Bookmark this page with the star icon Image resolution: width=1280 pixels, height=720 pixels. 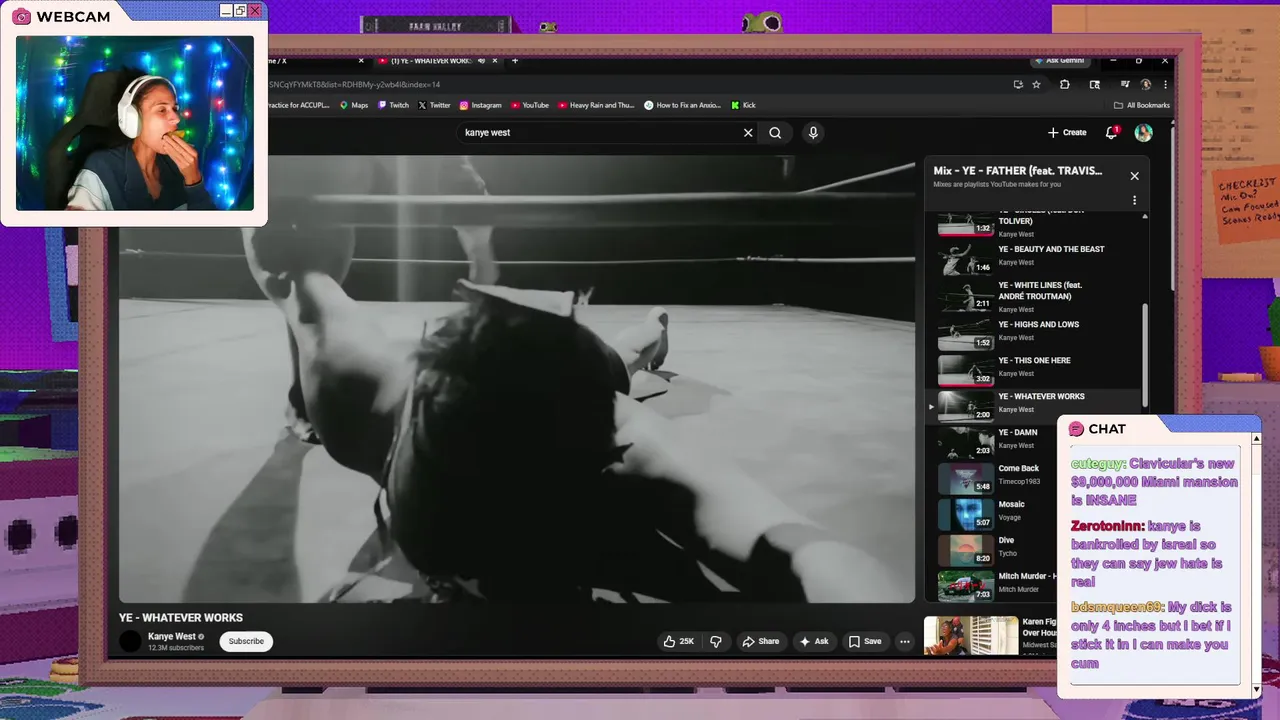(x=1037, y=85)
